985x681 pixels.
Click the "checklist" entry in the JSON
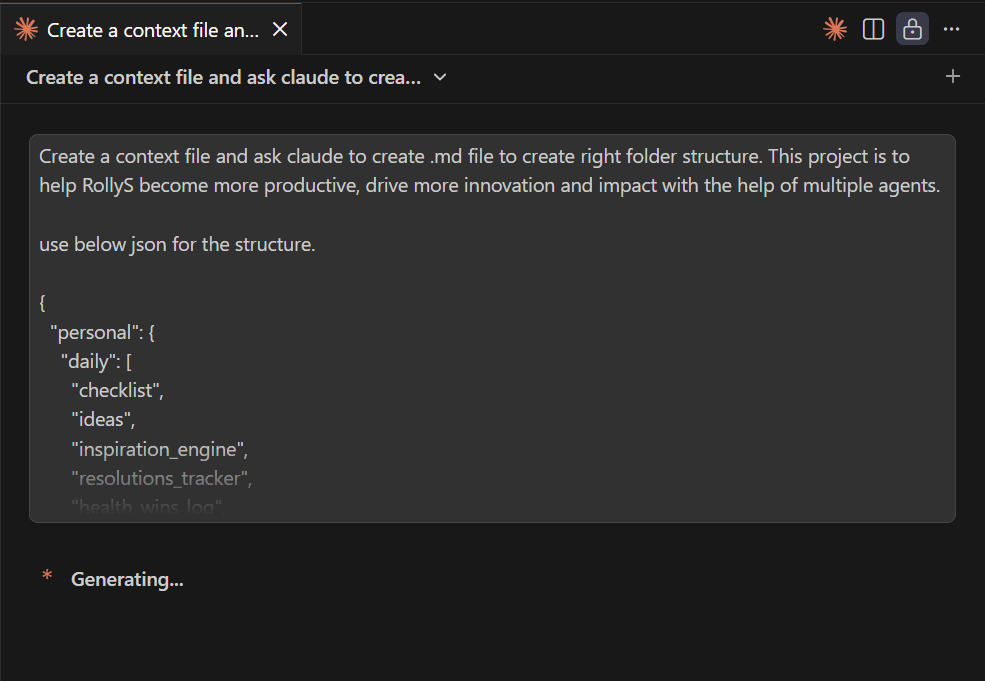pyautogui.click(x=116, y=391)
